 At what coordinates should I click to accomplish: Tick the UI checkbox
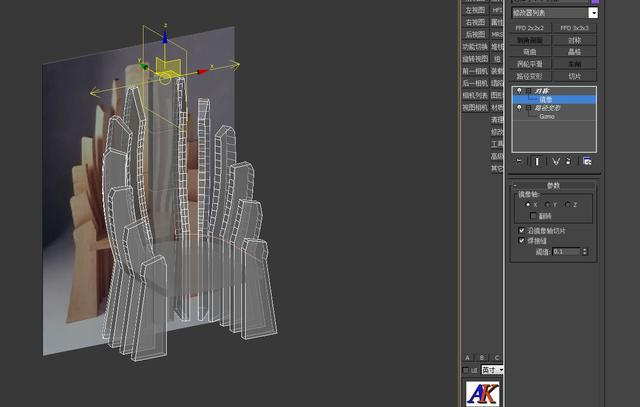[465, 370]
